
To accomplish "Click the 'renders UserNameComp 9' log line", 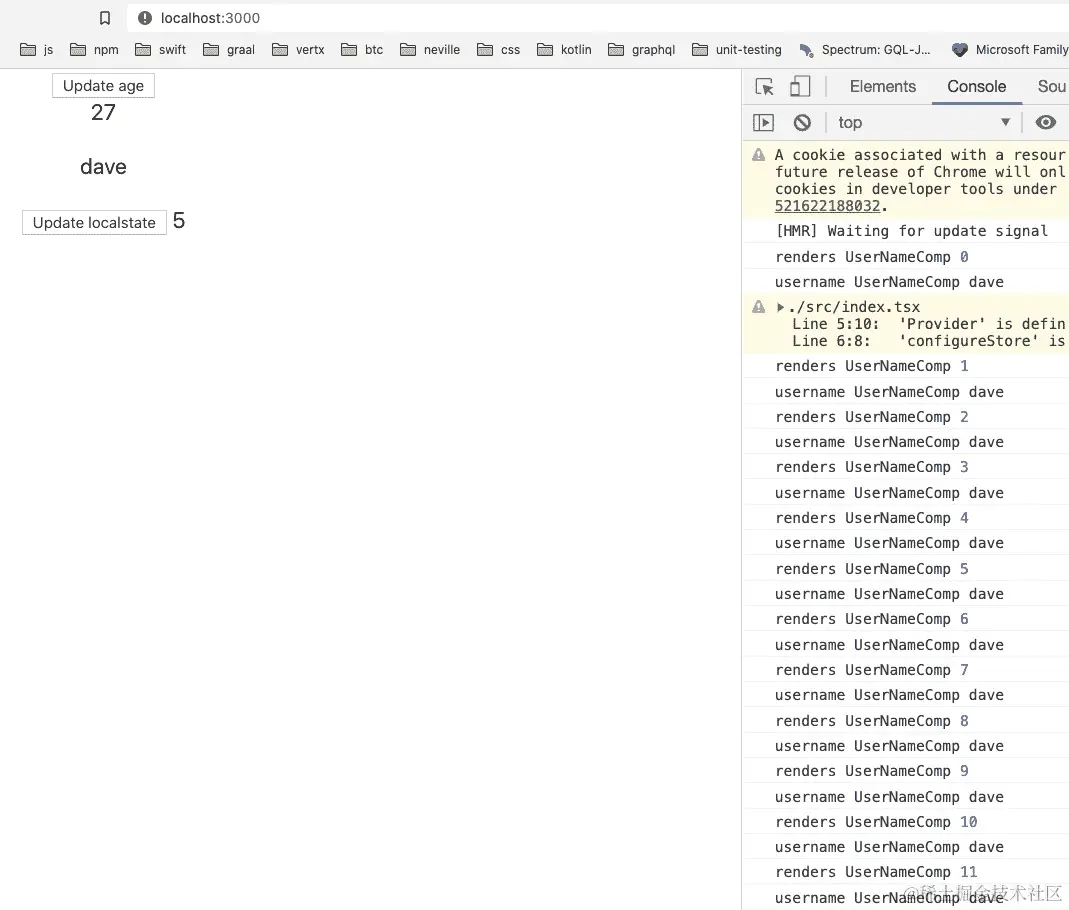I will [871, 771].
